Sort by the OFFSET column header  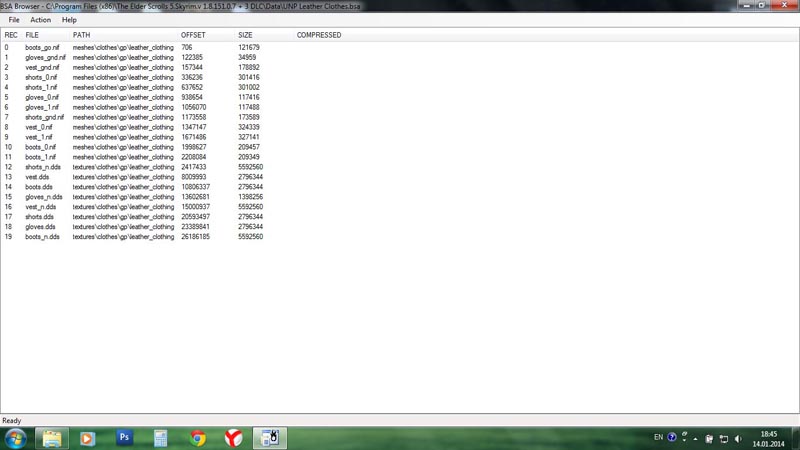[x=193, y=35]
